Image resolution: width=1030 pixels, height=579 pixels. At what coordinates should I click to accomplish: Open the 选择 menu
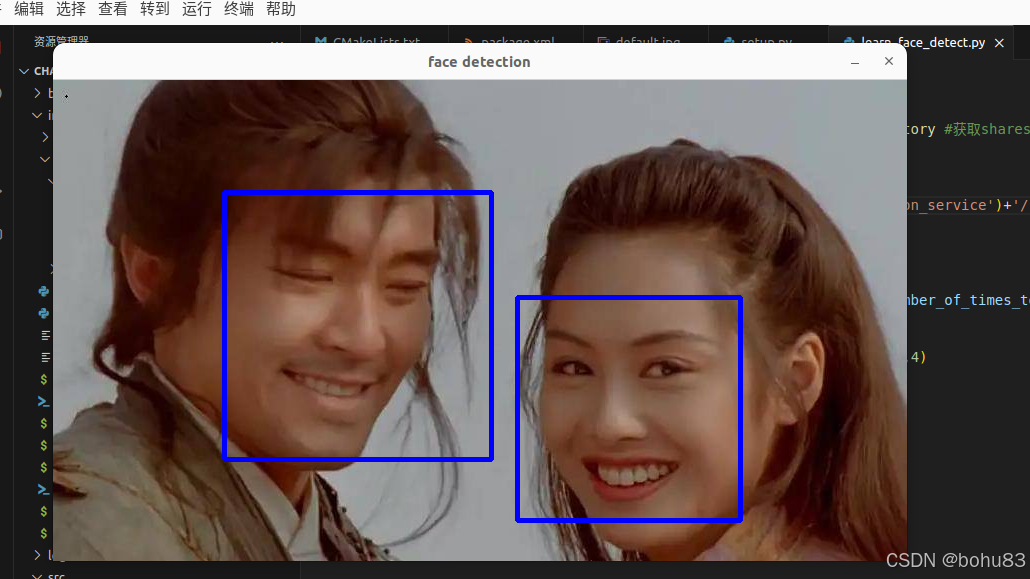click(71, 9)
